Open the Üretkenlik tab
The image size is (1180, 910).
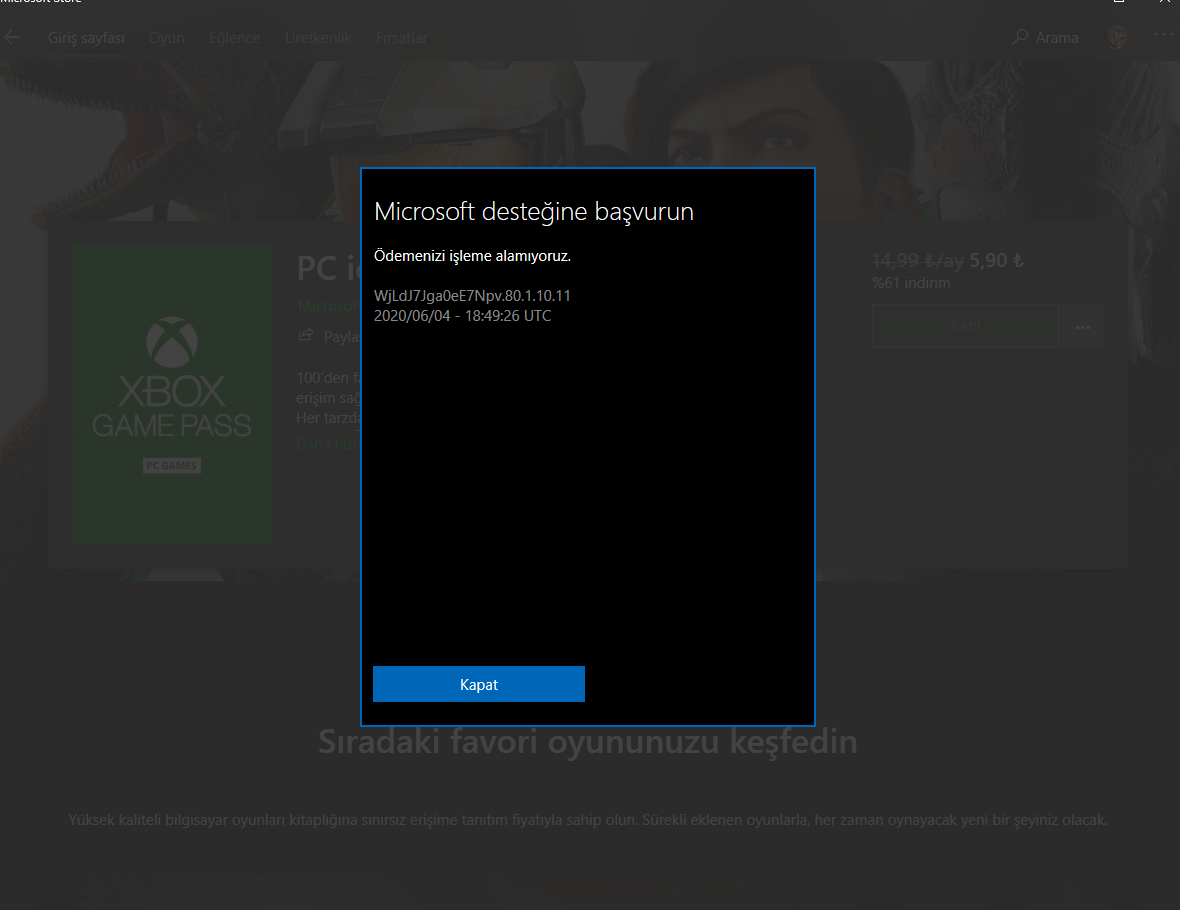click(x=318, y=38)
